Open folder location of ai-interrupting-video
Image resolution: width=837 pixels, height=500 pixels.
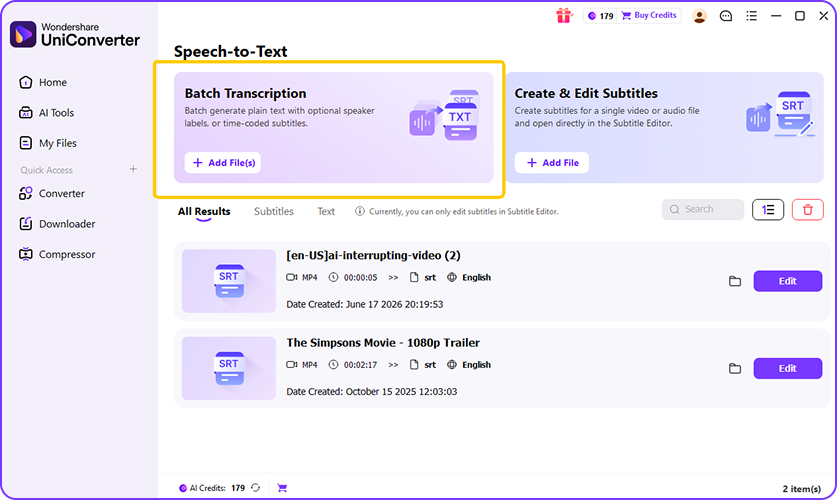735,281
